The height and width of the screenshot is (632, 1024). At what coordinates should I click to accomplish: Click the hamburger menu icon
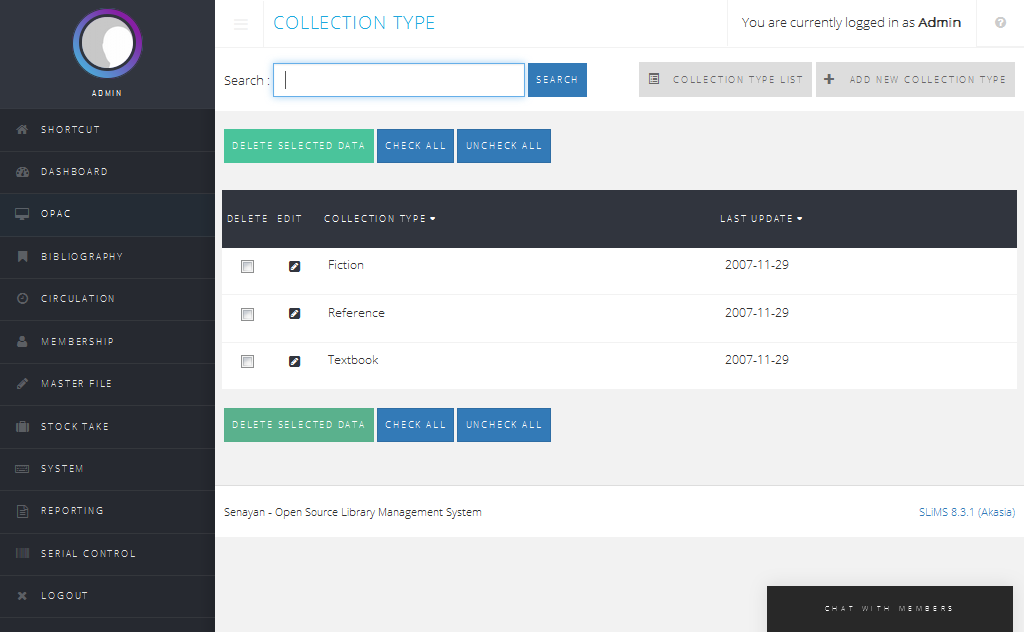[x=241, y=24]
